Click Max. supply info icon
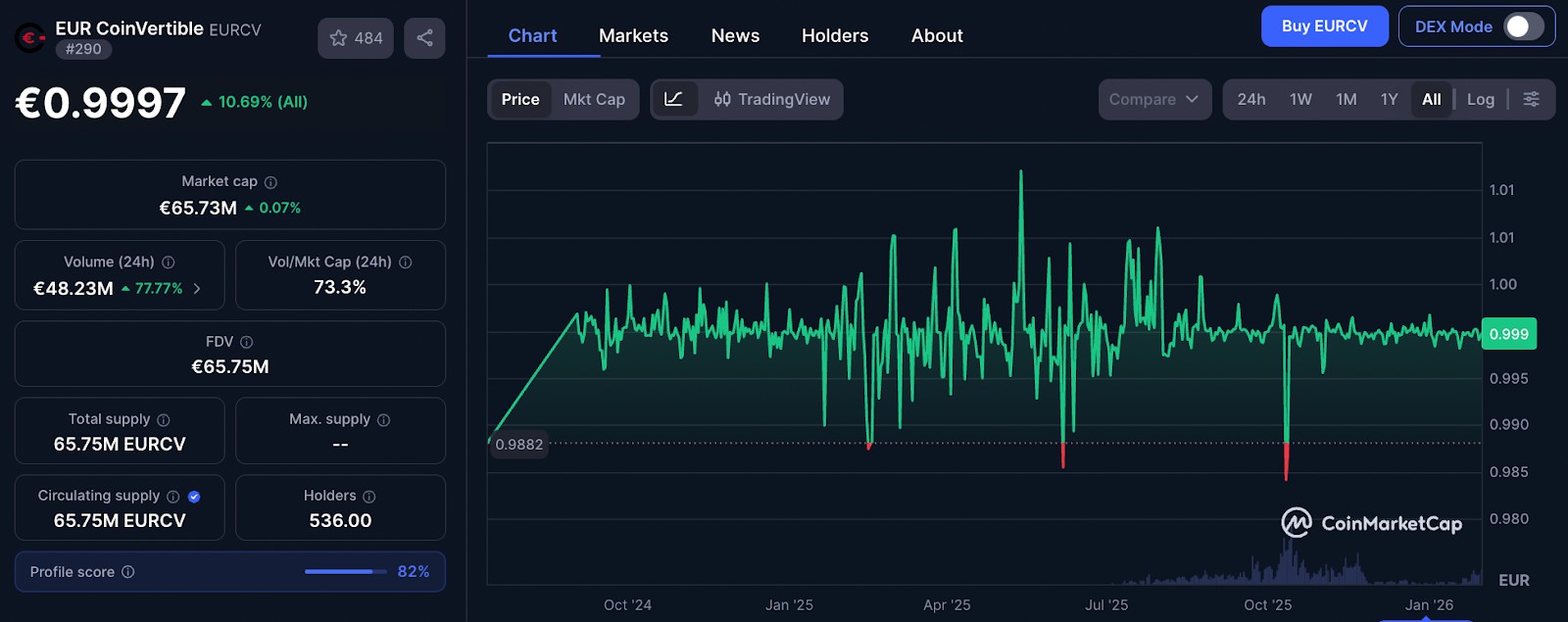Screen dimensions: 1568x622 (384, 419)
